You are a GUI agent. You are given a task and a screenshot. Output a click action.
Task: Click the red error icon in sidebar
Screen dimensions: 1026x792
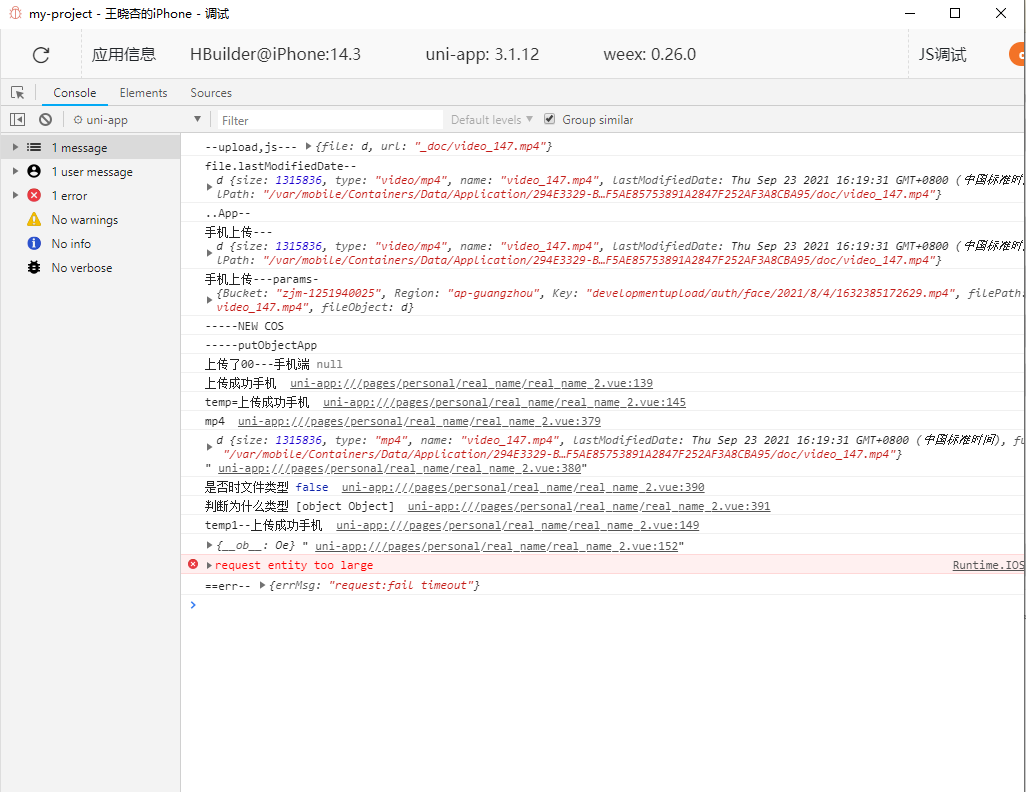point(34,196)
